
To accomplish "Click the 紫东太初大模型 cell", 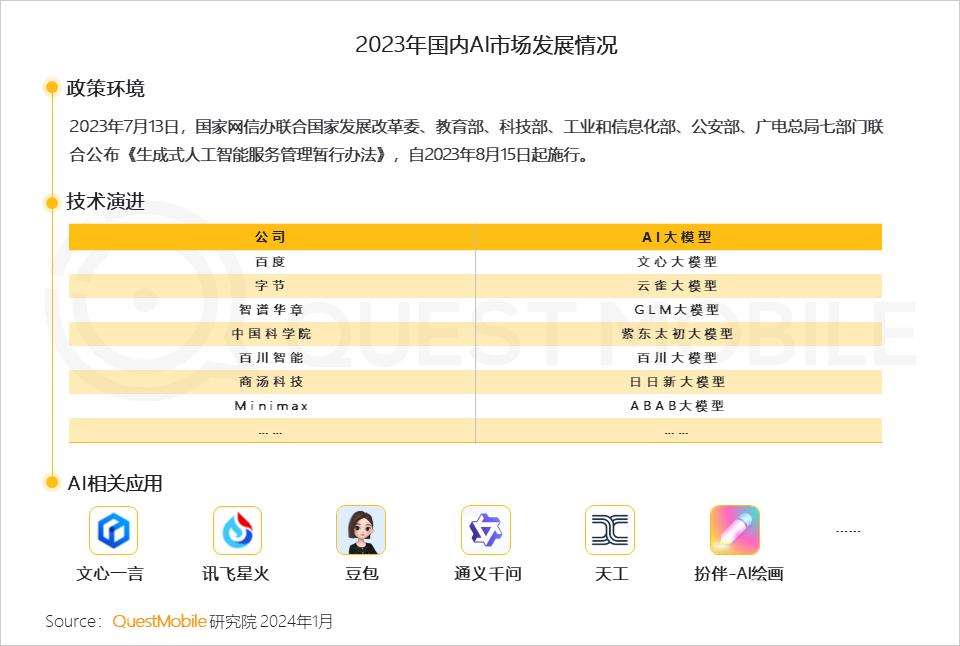I will click(x=678, y=334).
